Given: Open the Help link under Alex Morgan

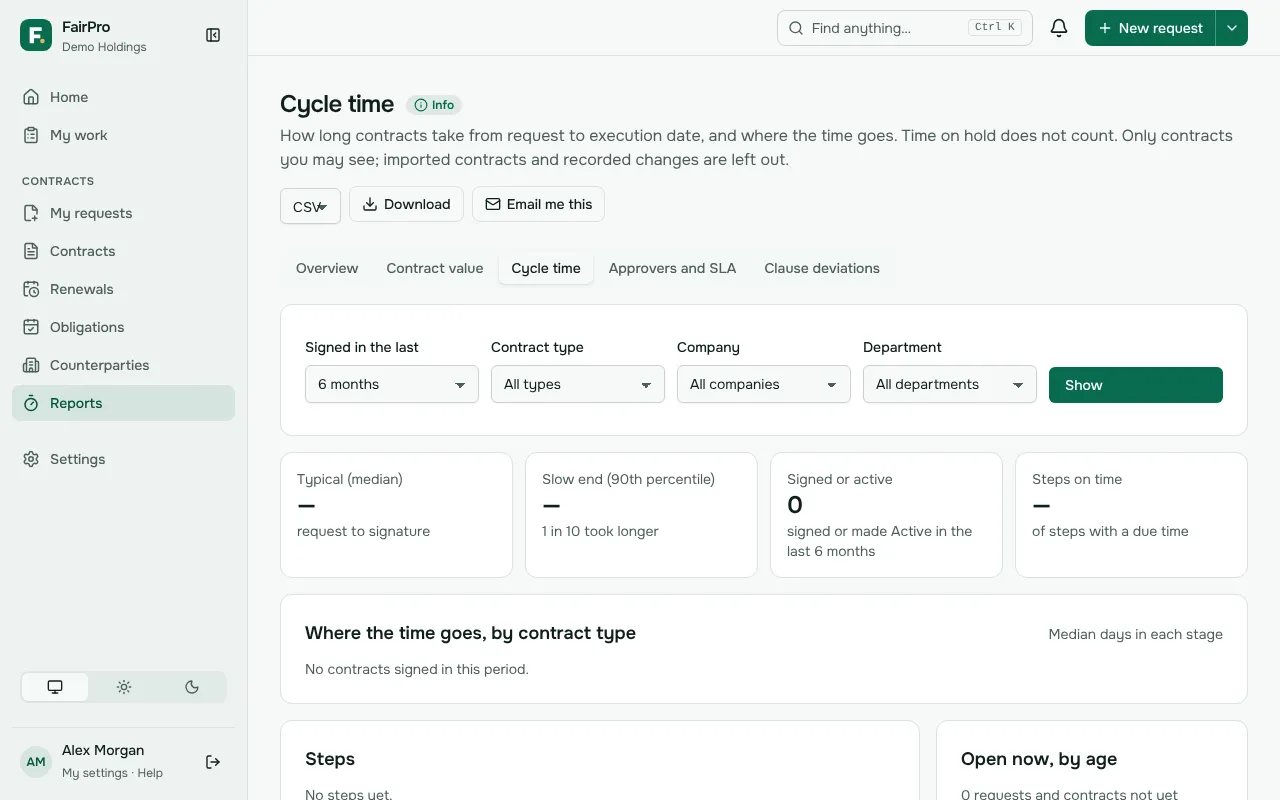Looking at the screenshot, I should [150, 773].
